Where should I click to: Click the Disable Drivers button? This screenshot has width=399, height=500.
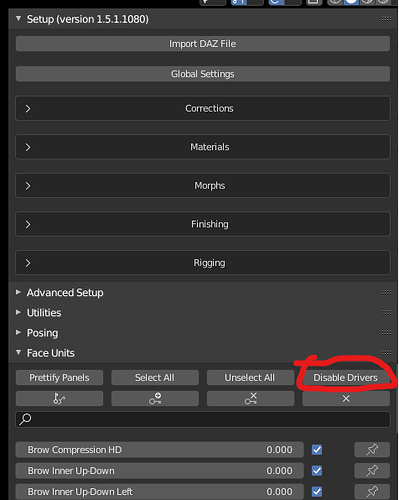coord(346,378)
